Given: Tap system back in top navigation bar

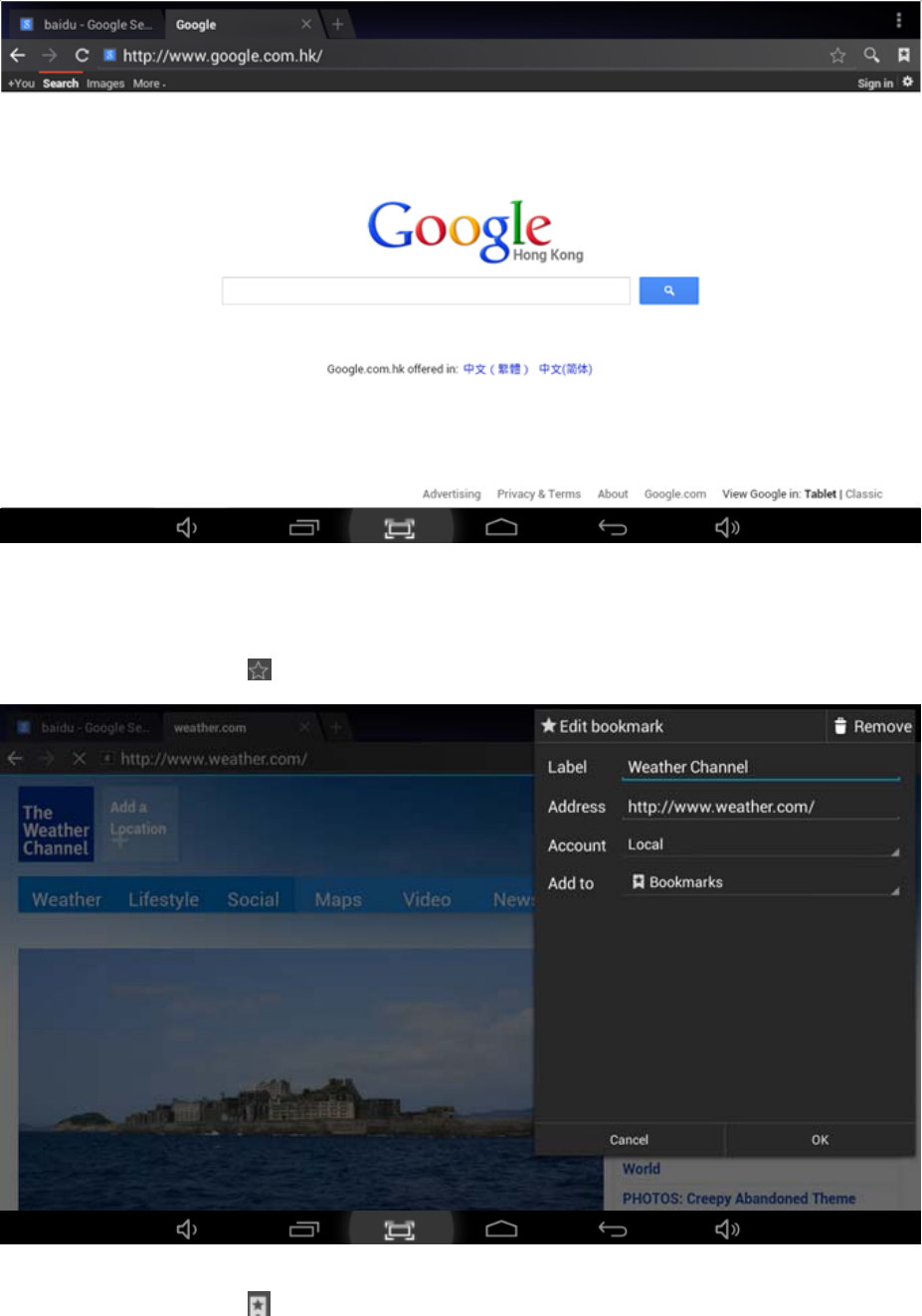Looking at the screenshot, I should click(x=613, y=527).
